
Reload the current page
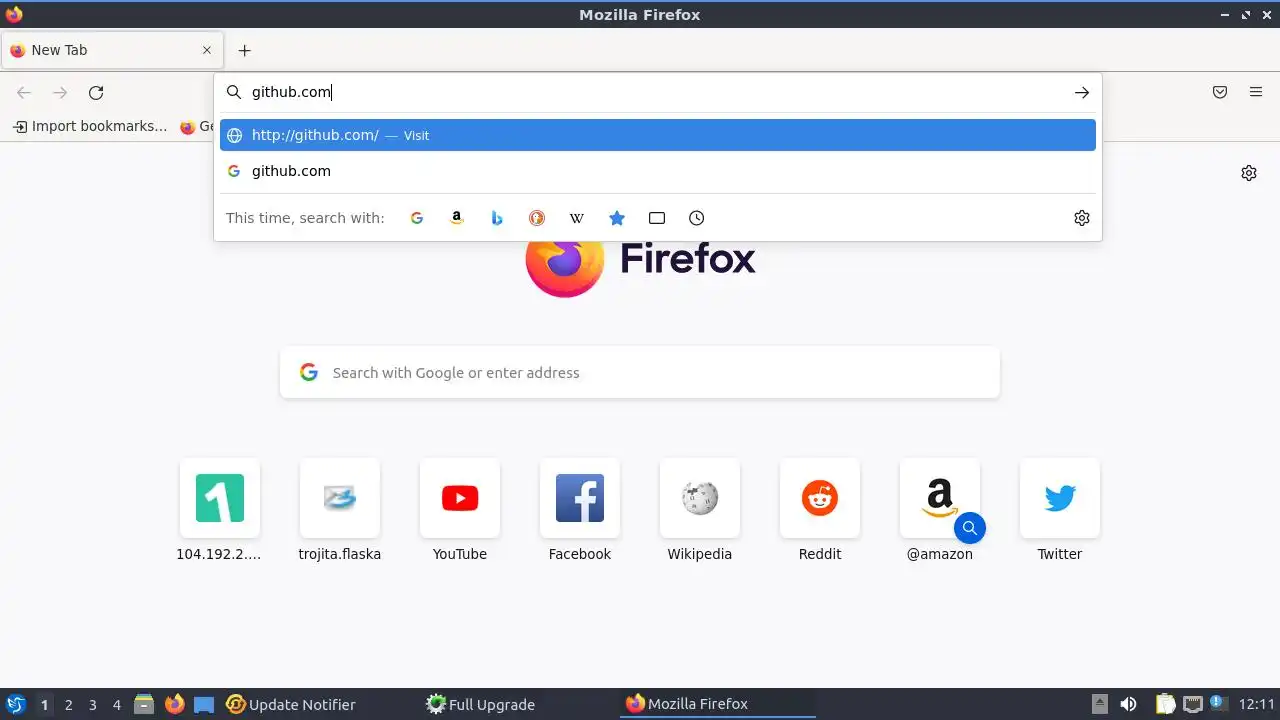click(x=96, y=92)
